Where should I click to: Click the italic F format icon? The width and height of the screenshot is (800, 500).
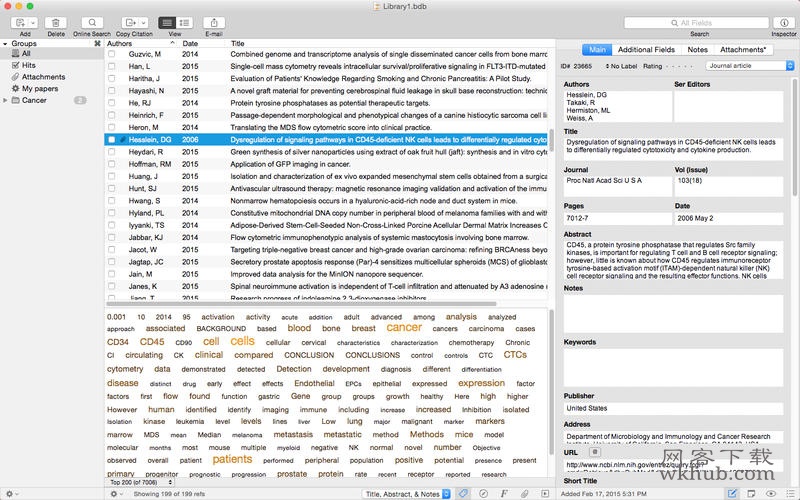click(504, 493)
